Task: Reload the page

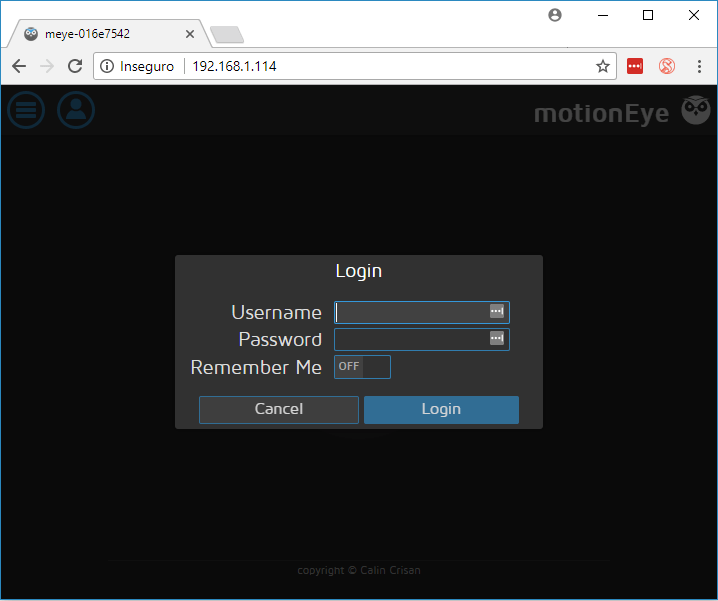Action: click(75, 66)
